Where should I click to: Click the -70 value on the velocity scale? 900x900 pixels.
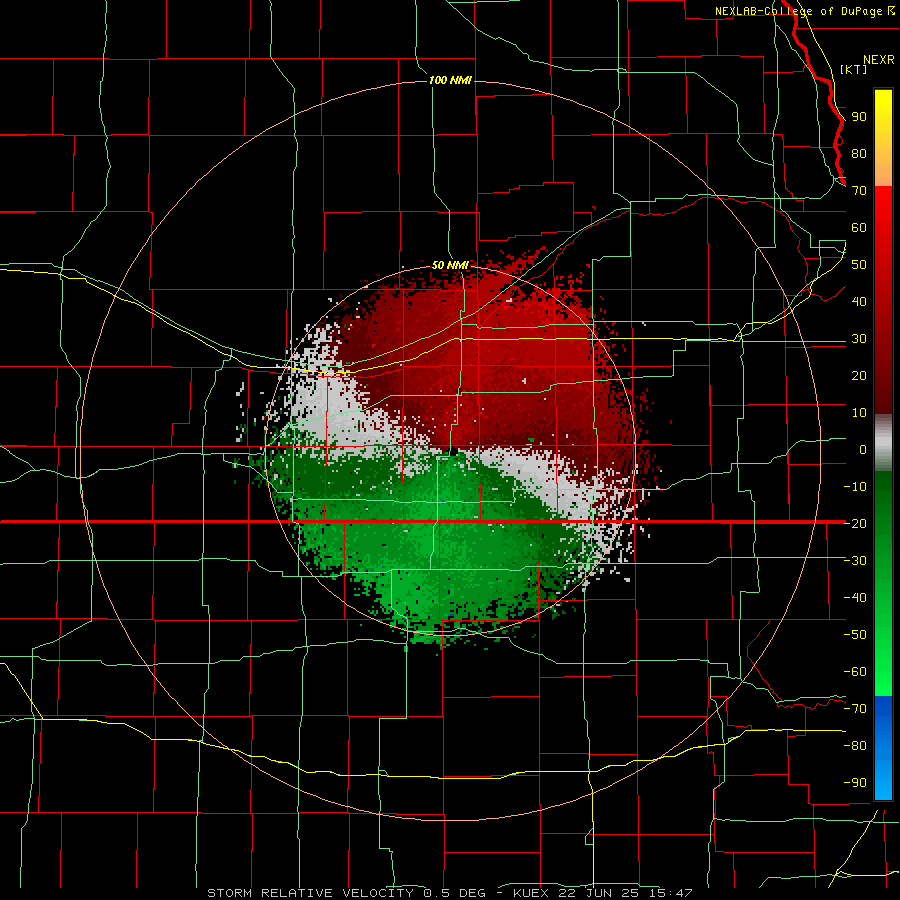[855, 709]
